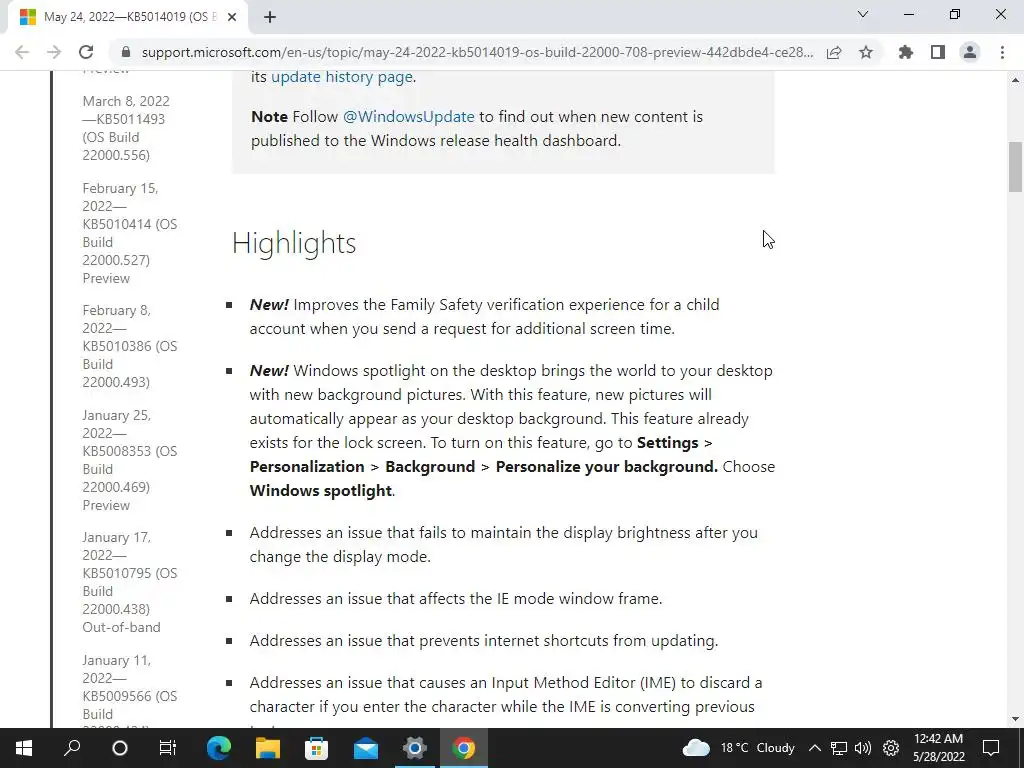The width and height of the screenshot is (1024, 768).
Task: Open Task View on the taskbar
Action: 168,748
